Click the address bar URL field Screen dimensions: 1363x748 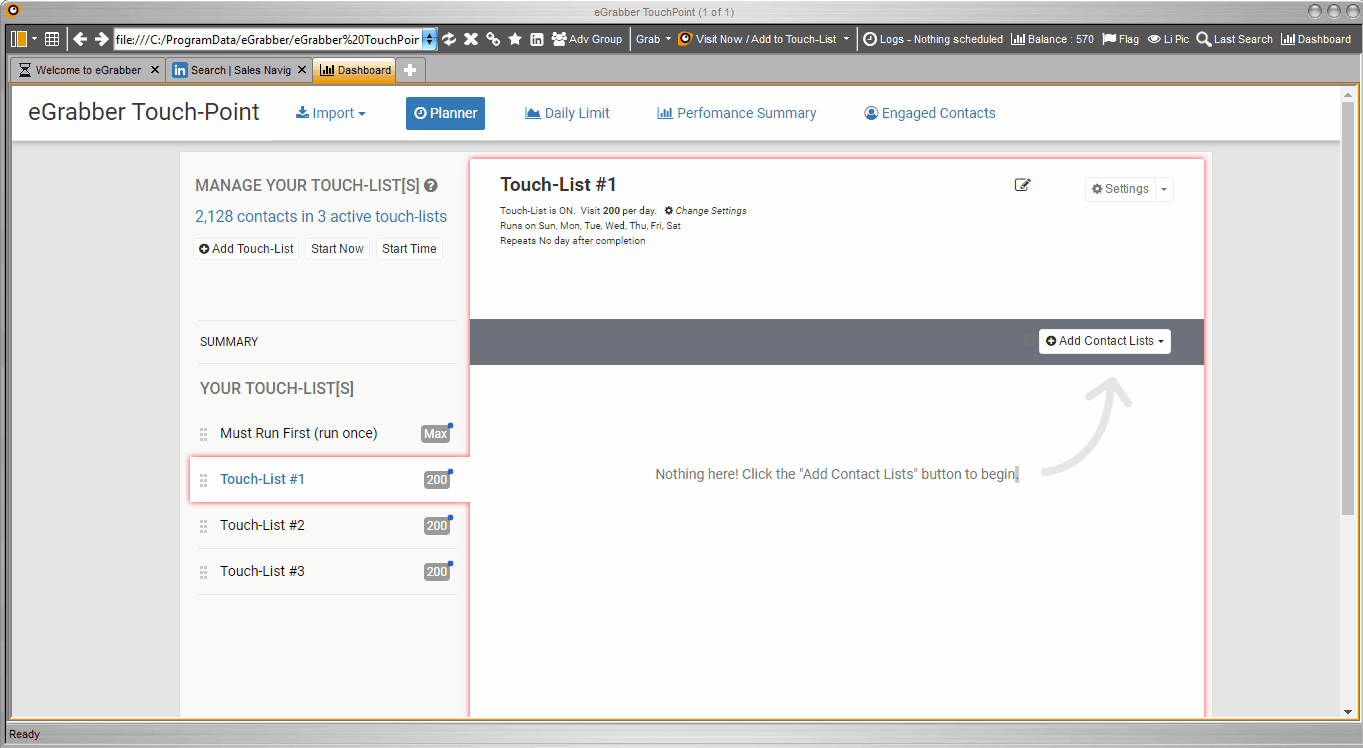(x=268, y=39)
